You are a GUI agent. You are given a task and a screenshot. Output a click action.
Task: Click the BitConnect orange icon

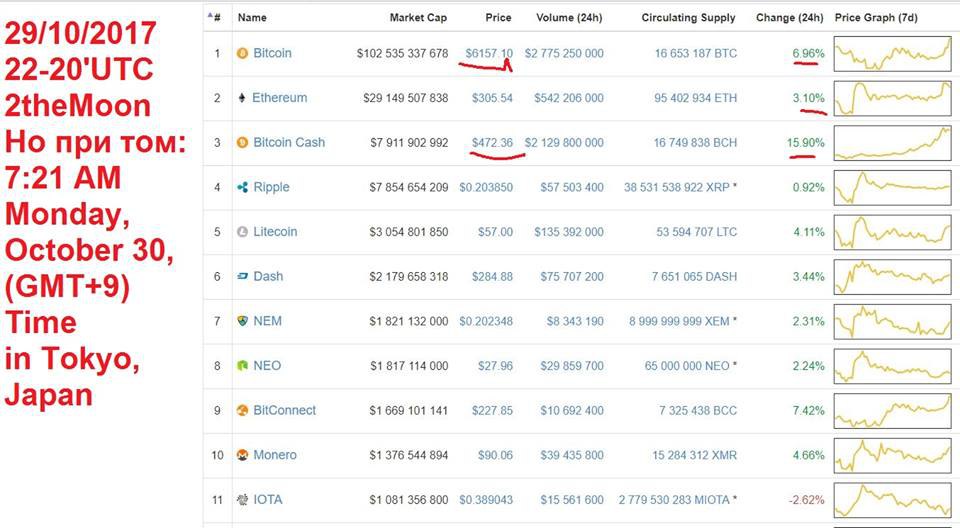pos(242,410)
